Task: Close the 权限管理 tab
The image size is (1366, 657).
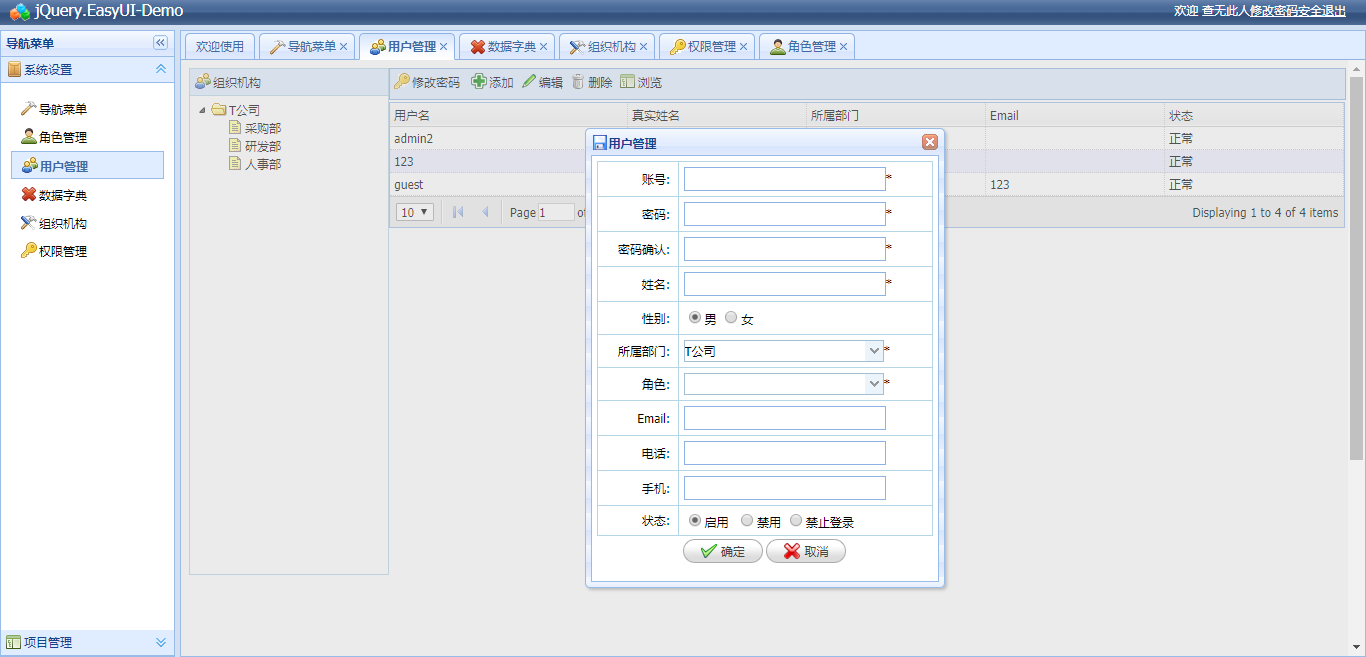Action: pyautogui.click(x=744, y=47)
